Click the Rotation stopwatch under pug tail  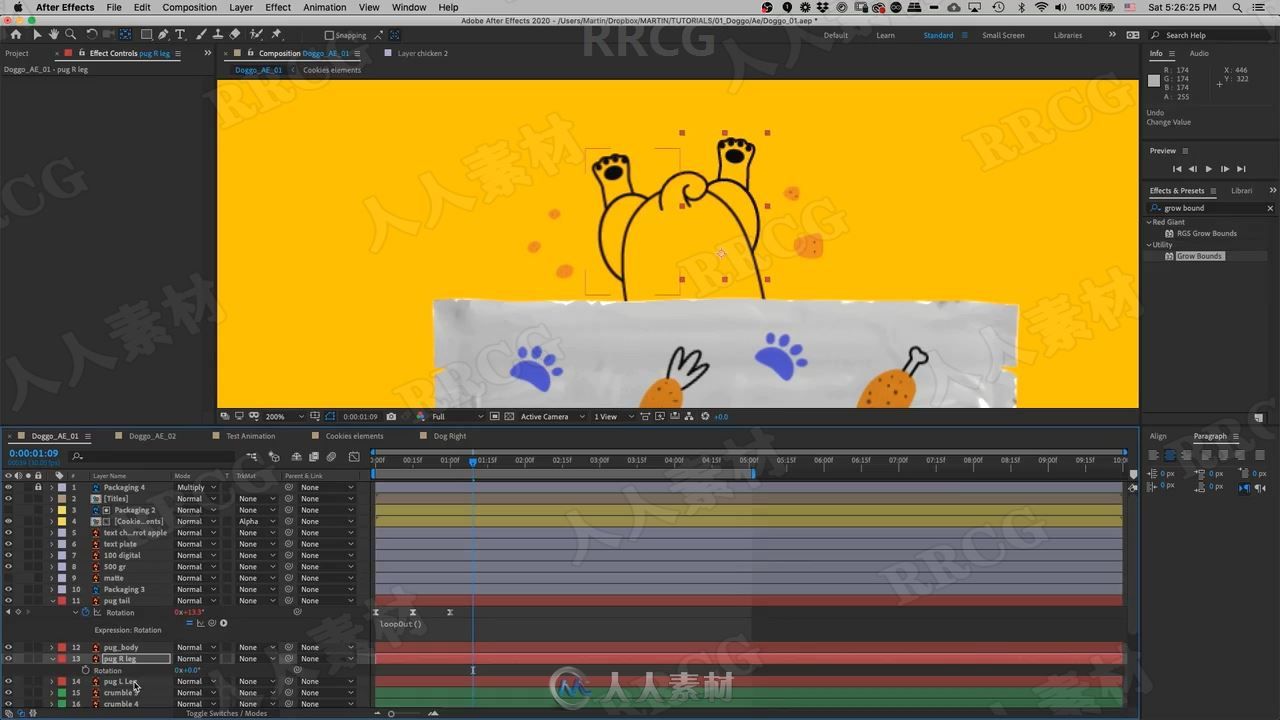[85, 612]
